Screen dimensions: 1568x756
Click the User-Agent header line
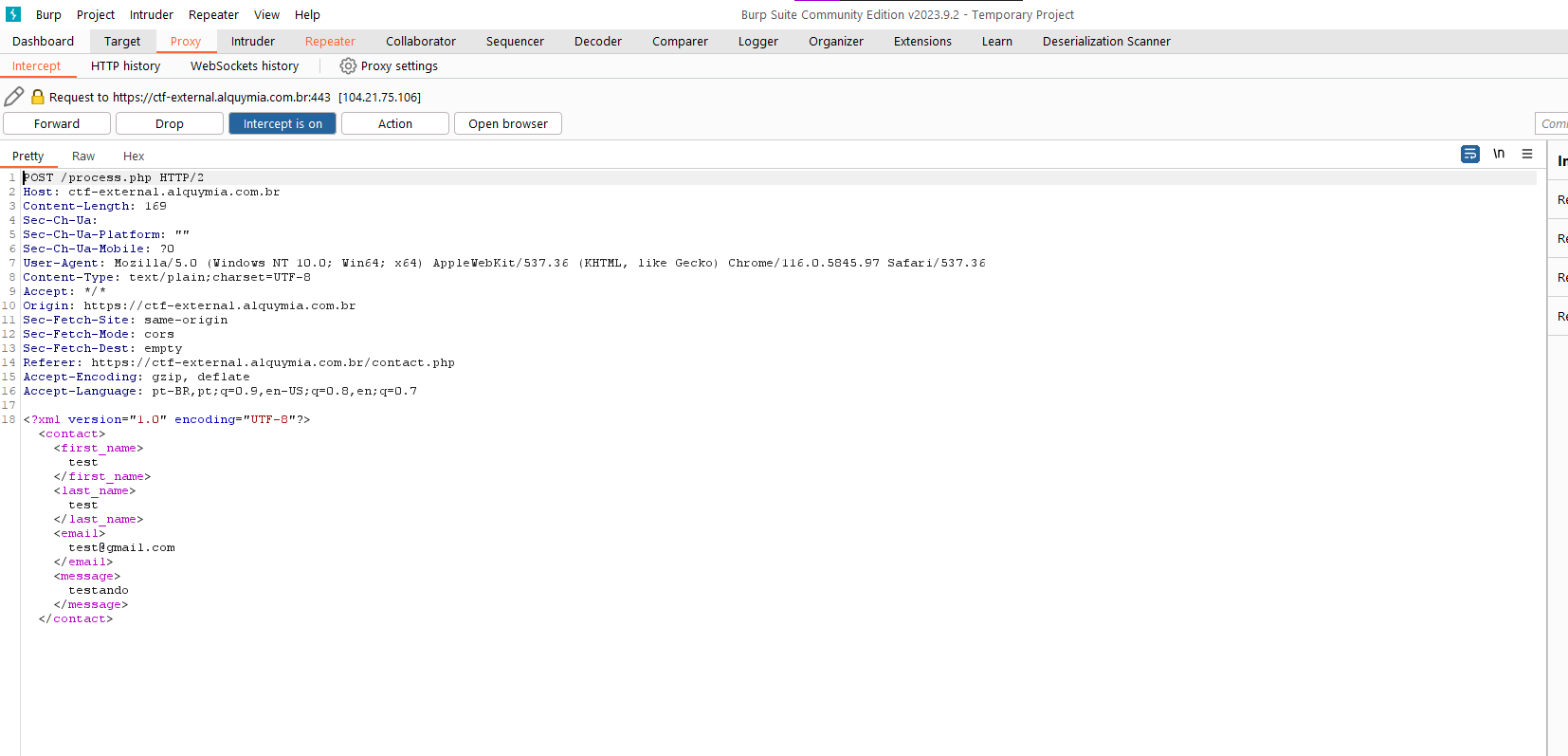[x=504, y=263]
